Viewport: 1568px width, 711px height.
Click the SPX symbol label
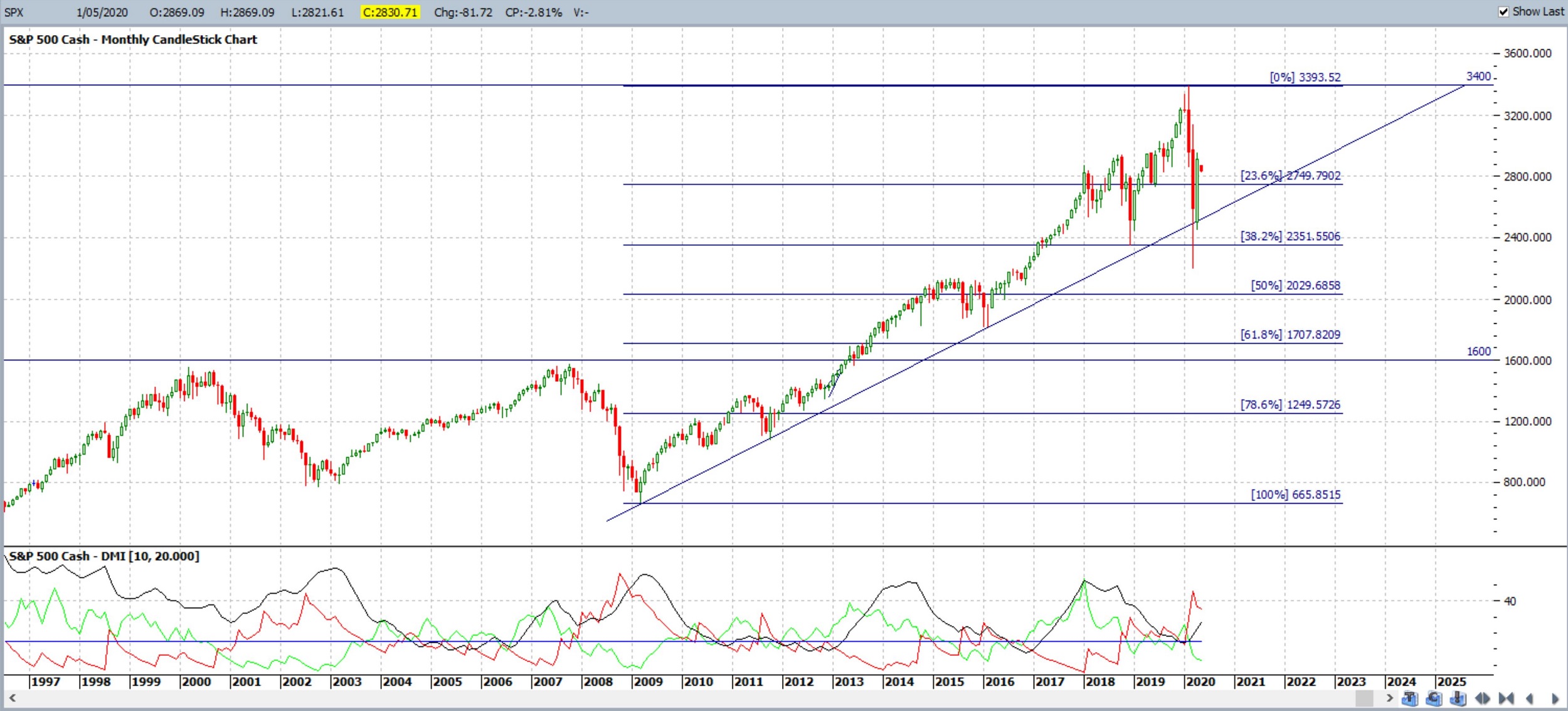pos(14,13)
